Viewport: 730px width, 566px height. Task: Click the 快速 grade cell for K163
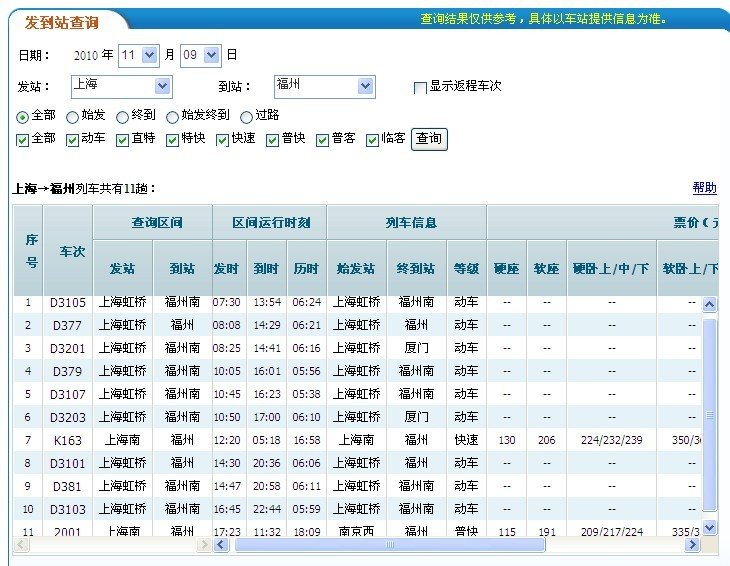pos(466,440)
